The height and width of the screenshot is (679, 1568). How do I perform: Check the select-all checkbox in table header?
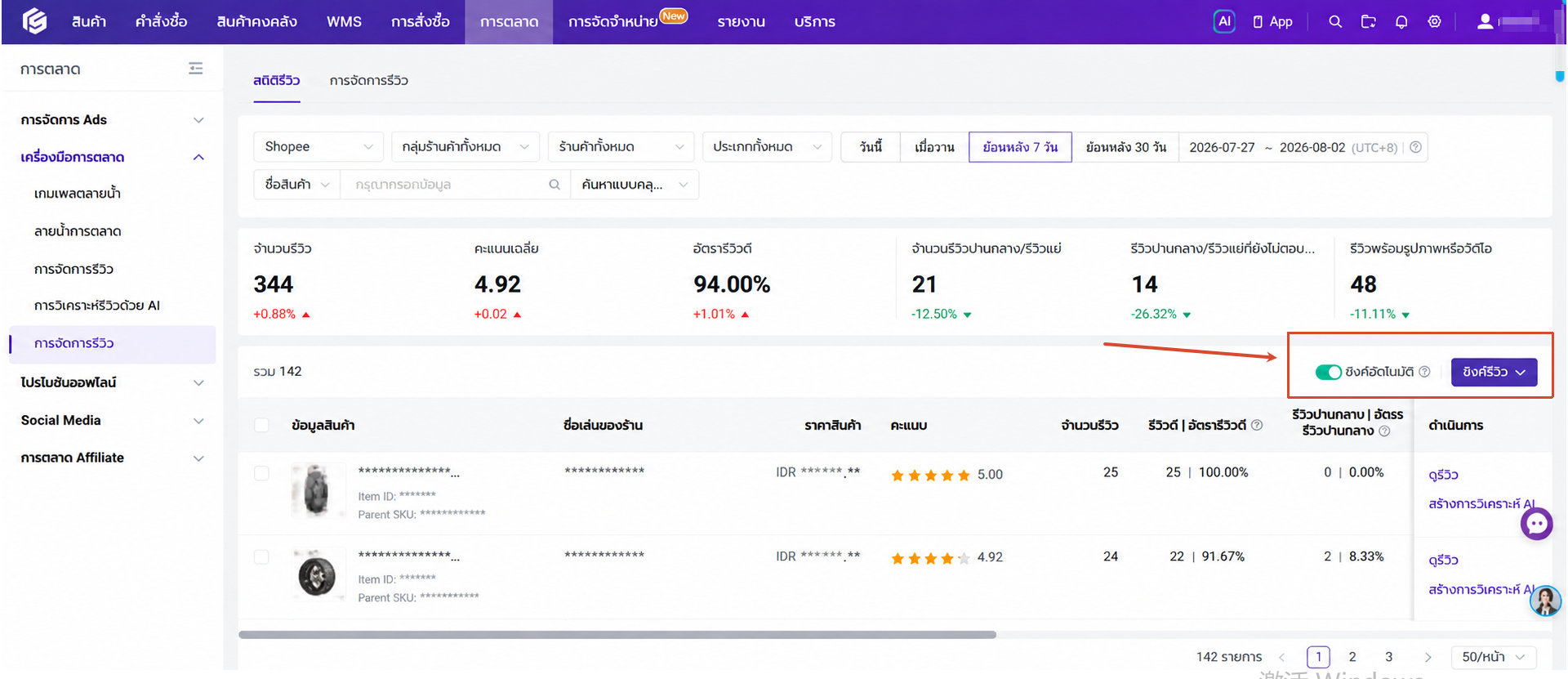click(261, 425)
